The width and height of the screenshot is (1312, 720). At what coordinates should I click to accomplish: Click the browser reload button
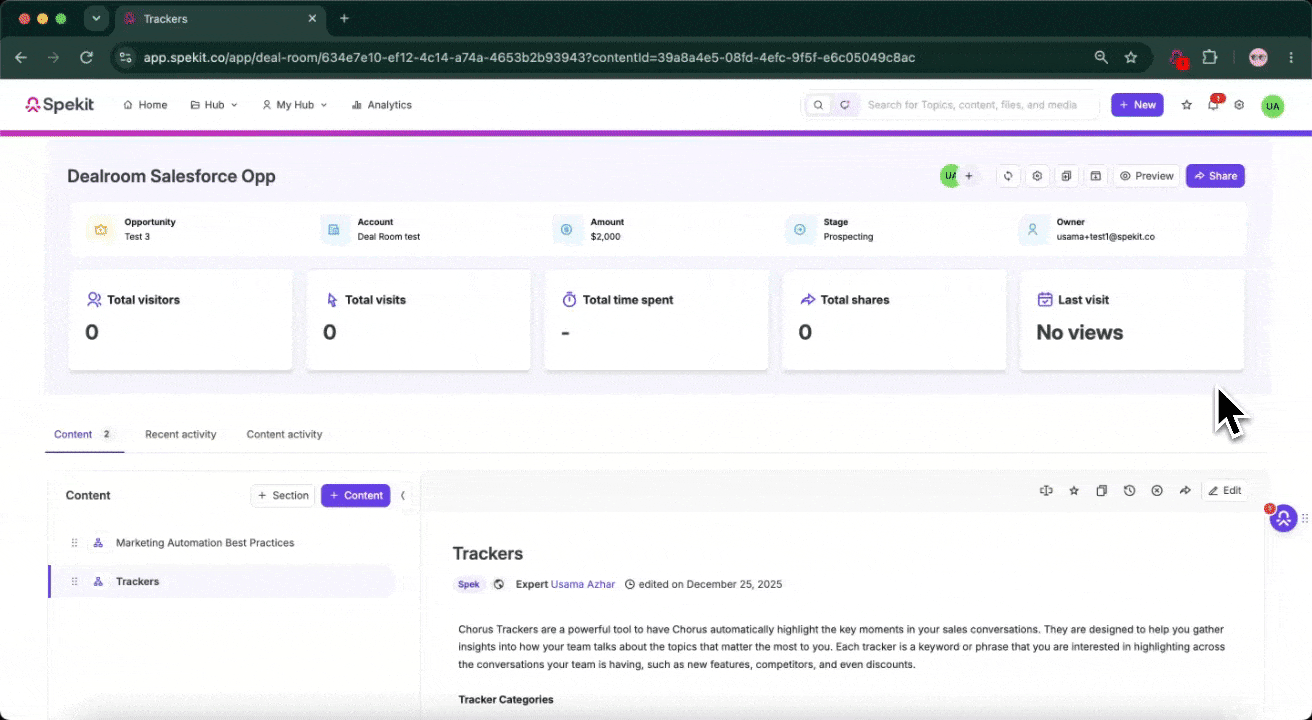(87, 58)
